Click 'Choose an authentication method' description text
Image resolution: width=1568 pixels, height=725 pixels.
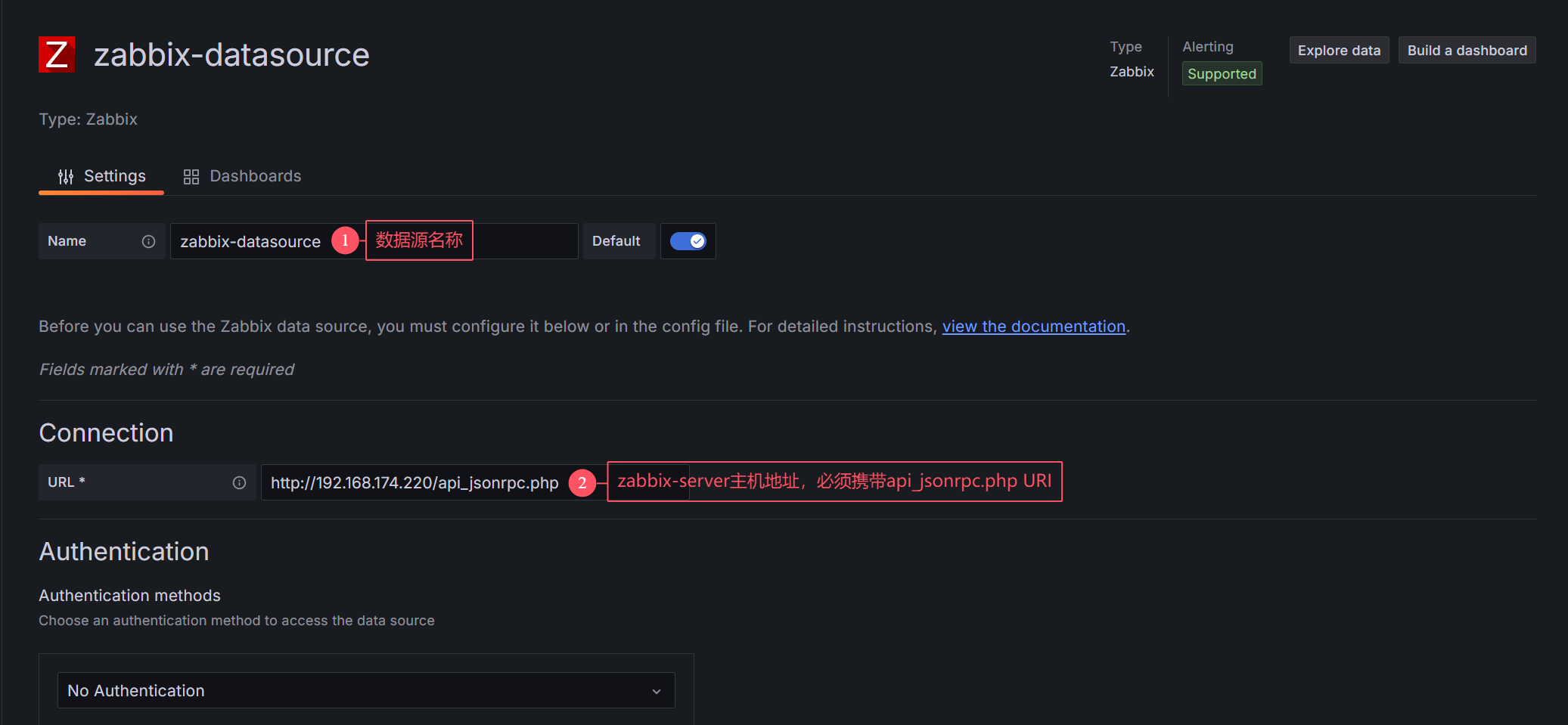pos(237,621)
